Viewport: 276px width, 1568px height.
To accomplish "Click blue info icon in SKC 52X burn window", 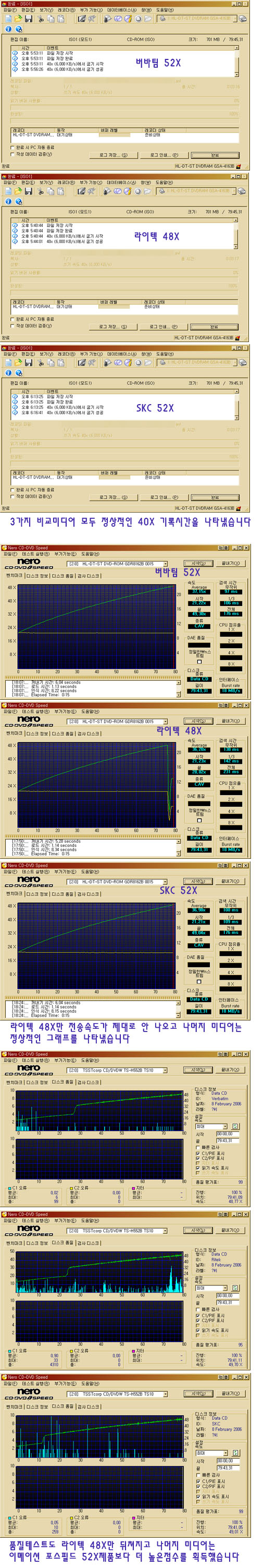I will (8, 373).
